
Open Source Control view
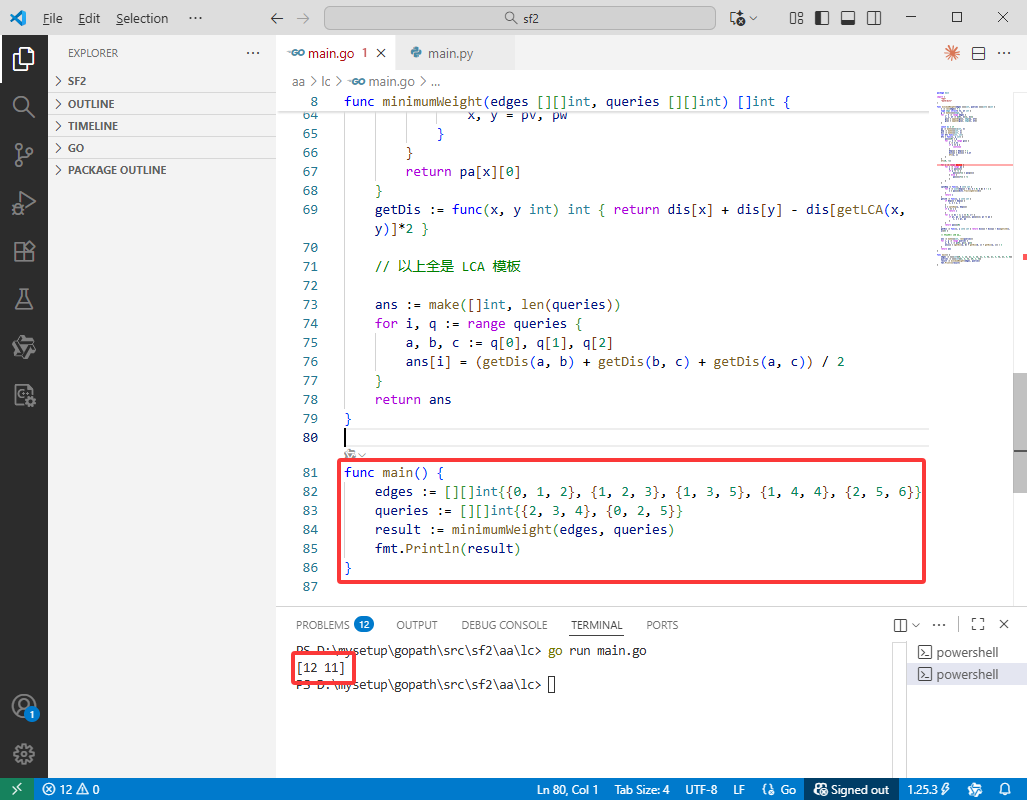(x=24, y=155)
